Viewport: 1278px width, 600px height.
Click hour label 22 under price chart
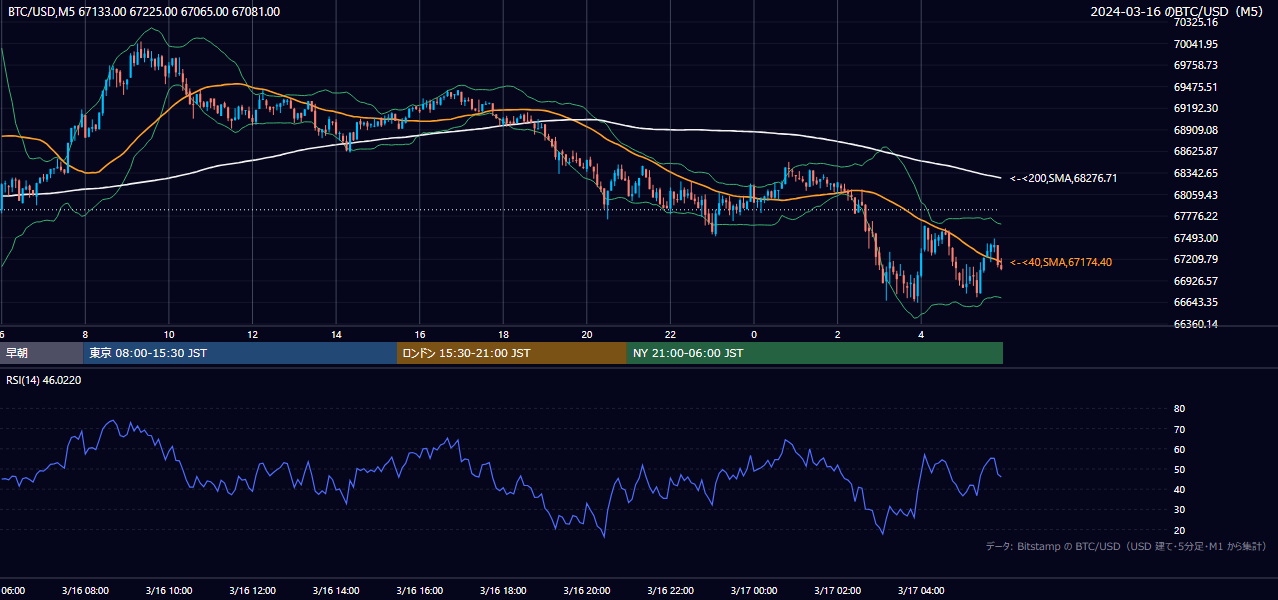[671, 334]
